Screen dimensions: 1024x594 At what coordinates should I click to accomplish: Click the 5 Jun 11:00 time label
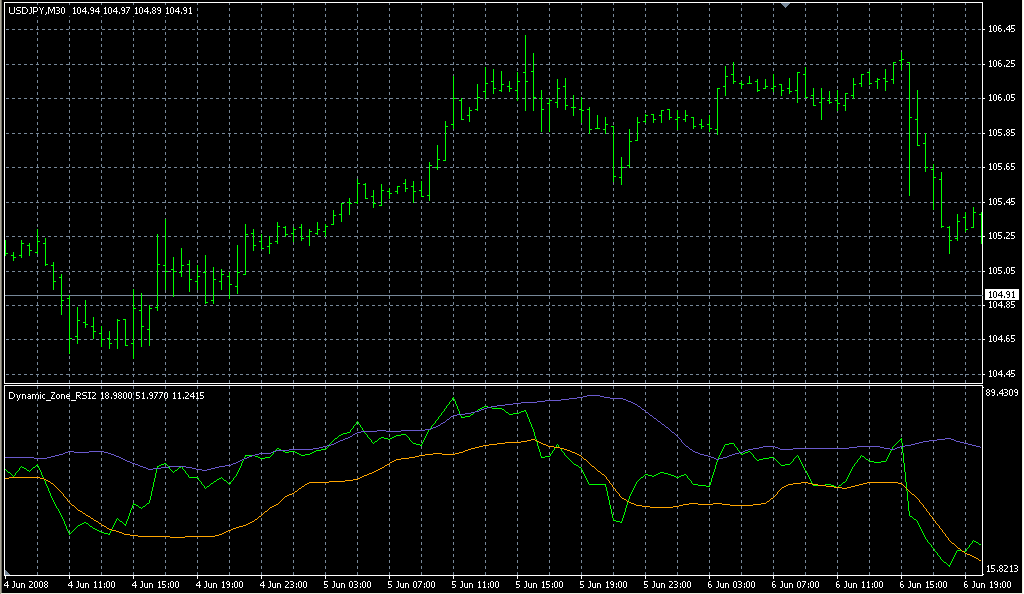(475, 583)
